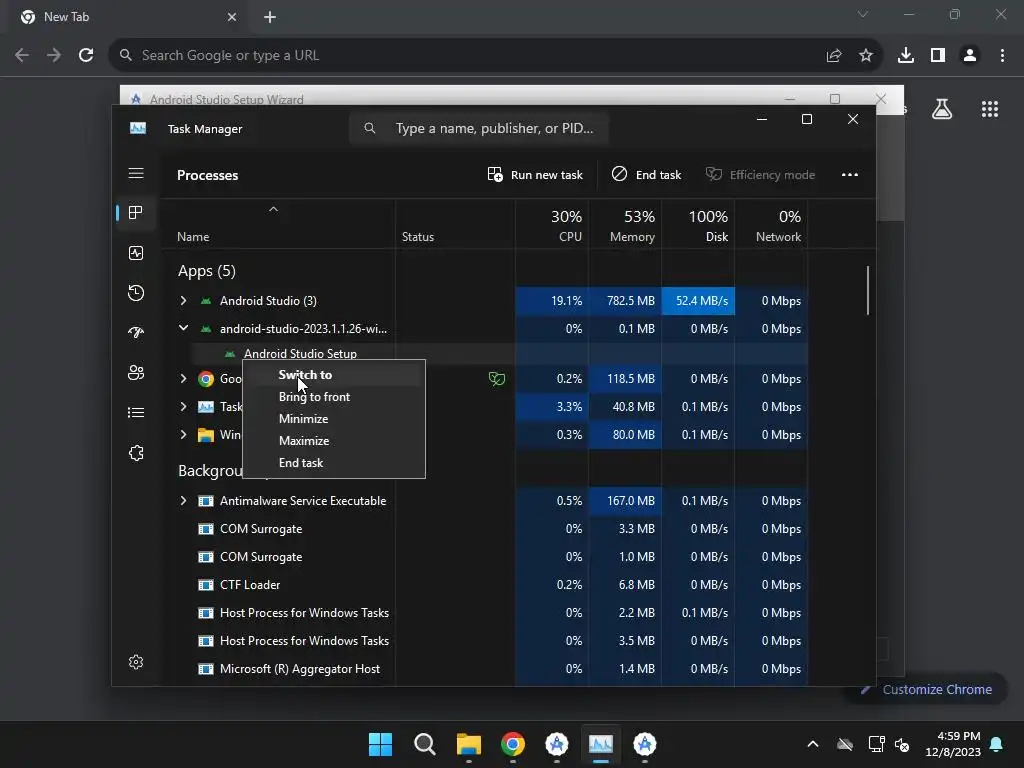Click Customize Chrome button
1024x768 pixels.
tap(927, 690)
